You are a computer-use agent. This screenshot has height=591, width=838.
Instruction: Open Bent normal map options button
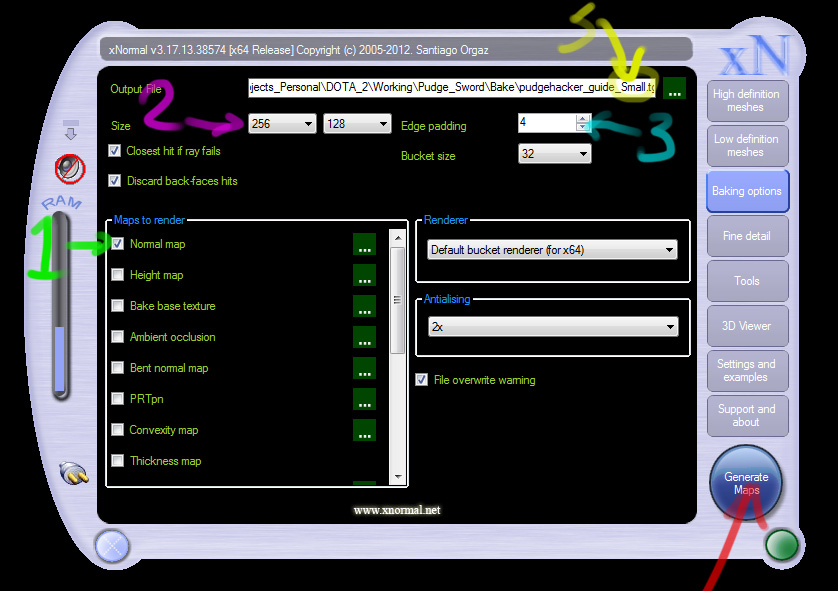pyautogui.click(x=364, y=368)
